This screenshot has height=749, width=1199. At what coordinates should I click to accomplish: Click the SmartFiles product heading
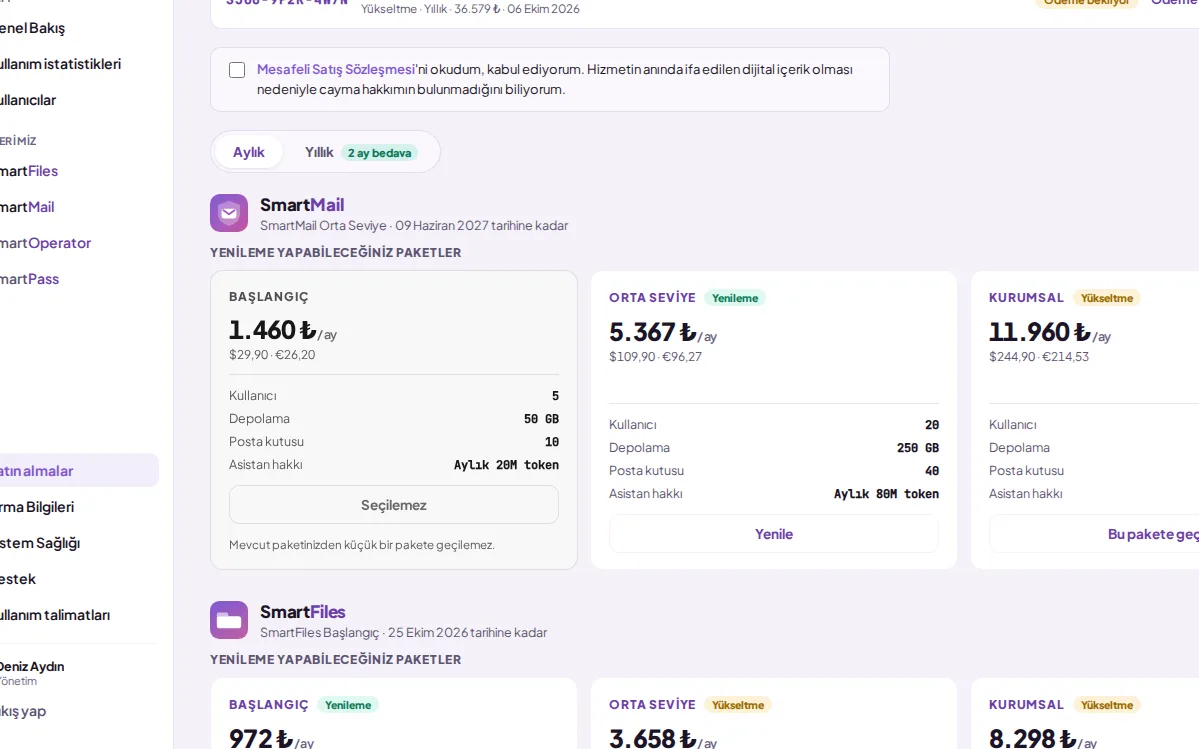click(303, 611)
